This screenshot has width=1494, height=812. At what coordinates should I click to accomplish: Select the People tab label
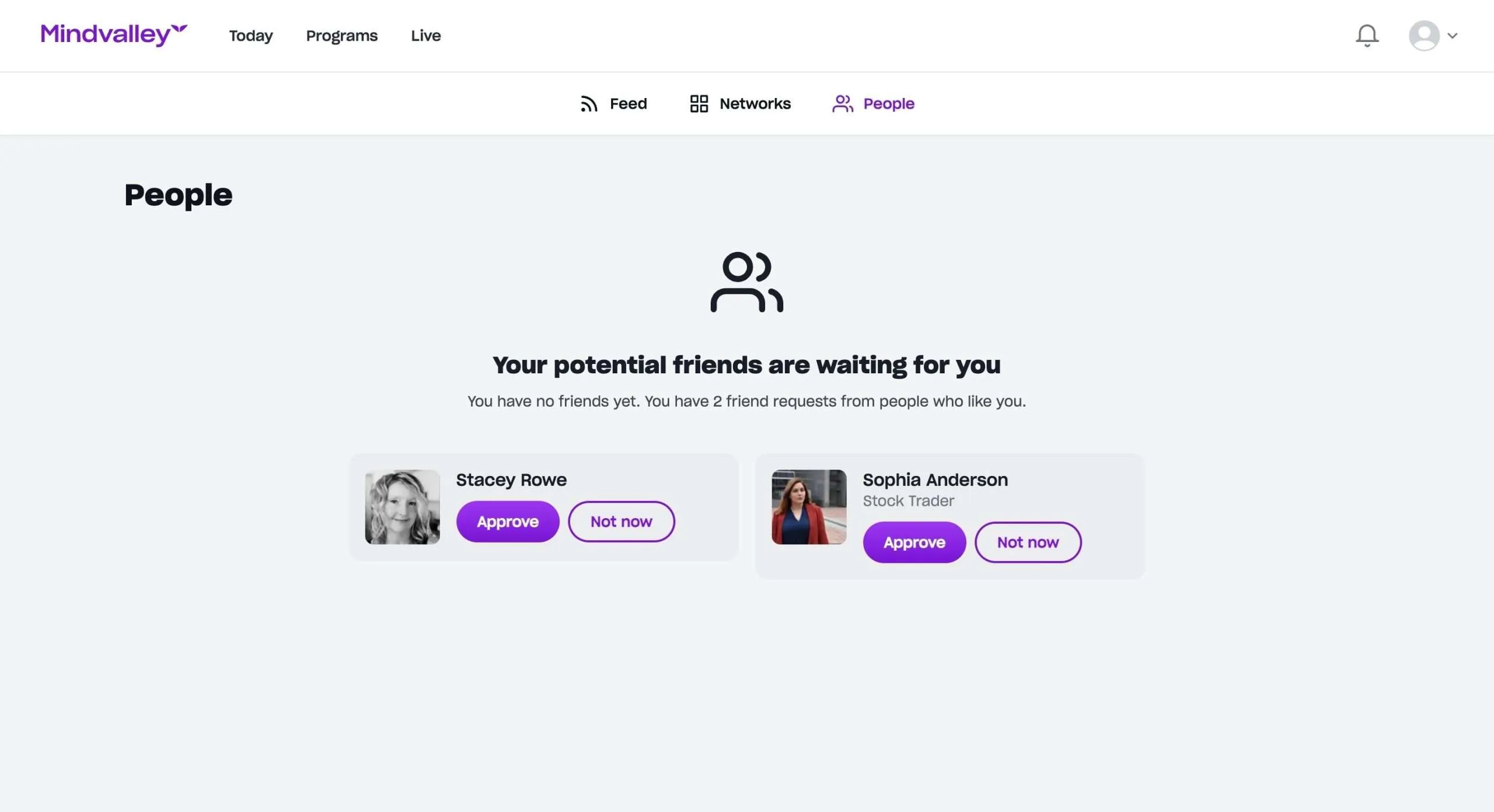[889, 104]
